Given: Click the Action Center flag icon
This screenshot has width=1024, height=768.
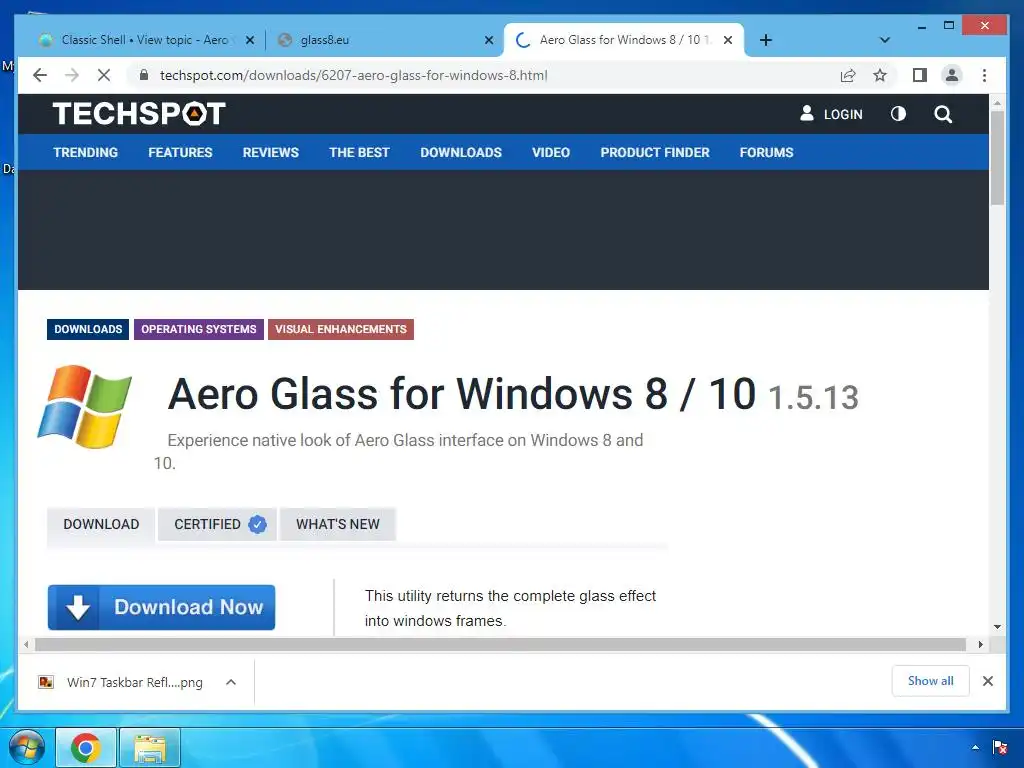Looking at the screenshot, I should click(1000, 747).
